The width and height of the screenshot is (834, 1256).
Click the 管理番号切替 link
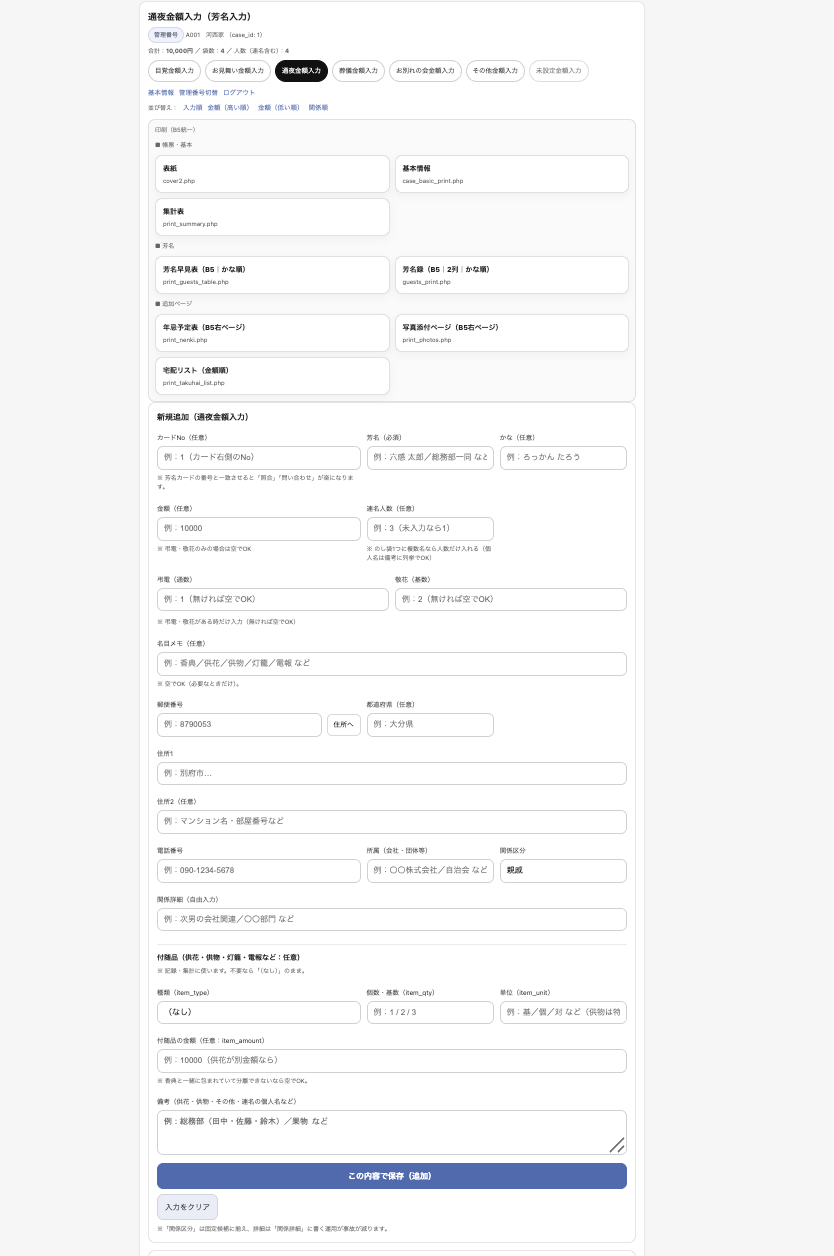point(198,93)
